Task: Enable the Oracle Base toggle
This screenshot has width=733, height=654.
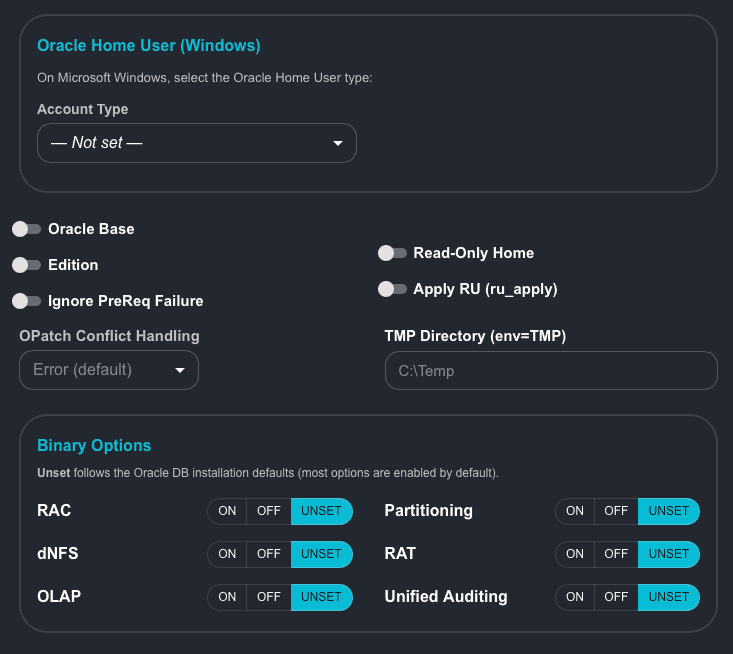Action: click(x=27, y=229)
